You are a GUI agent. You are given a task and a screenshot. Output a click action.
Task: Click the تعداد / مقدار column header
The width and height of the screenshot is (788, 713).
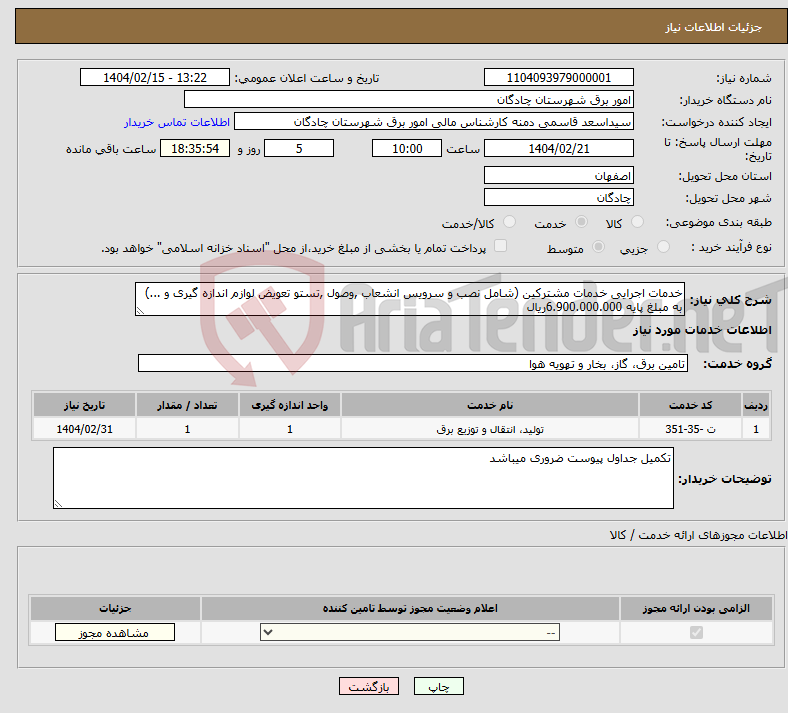pos(187,405)
